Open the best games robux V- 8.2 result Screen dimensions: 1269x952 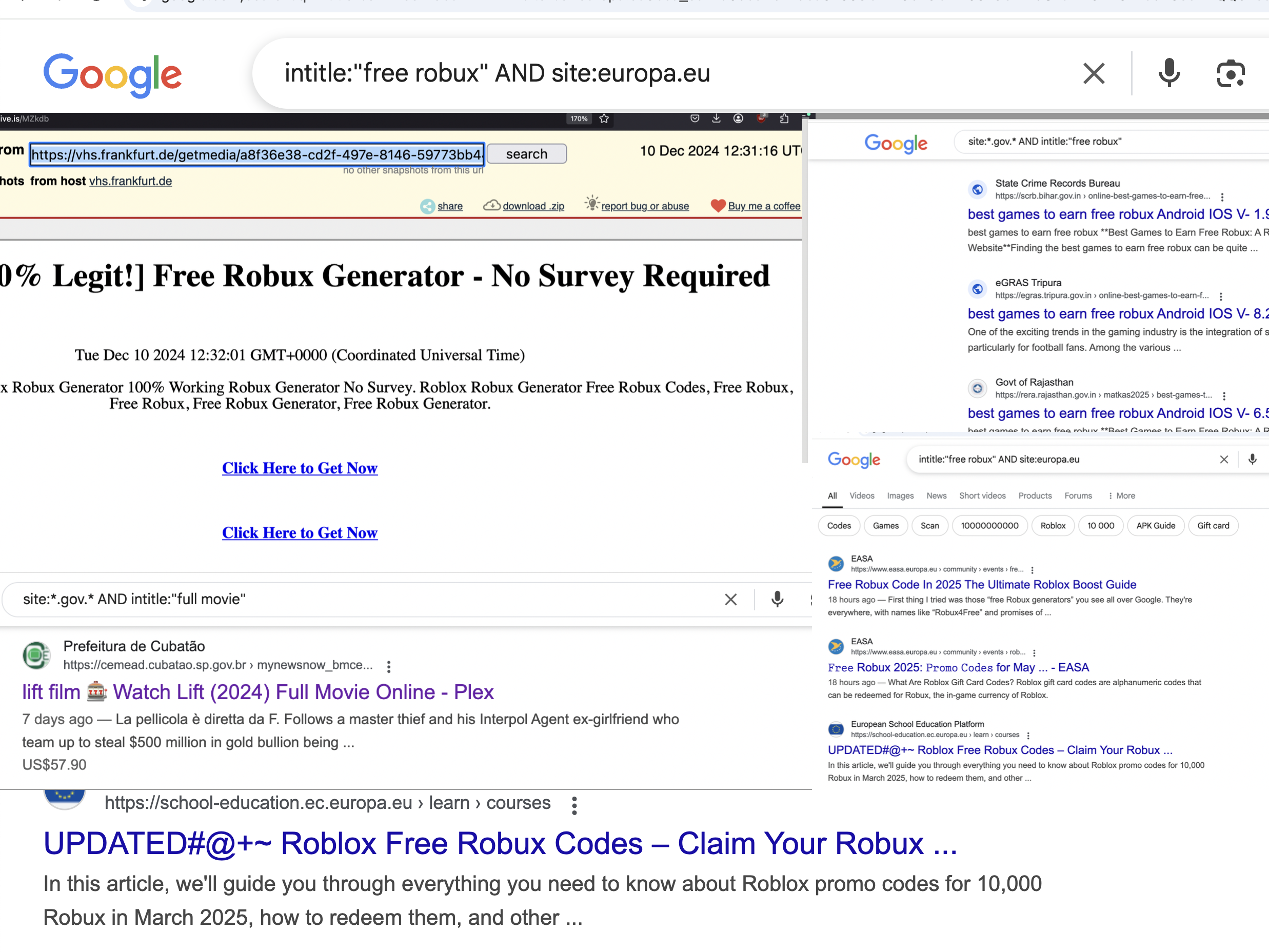[x=1118, y=314]
